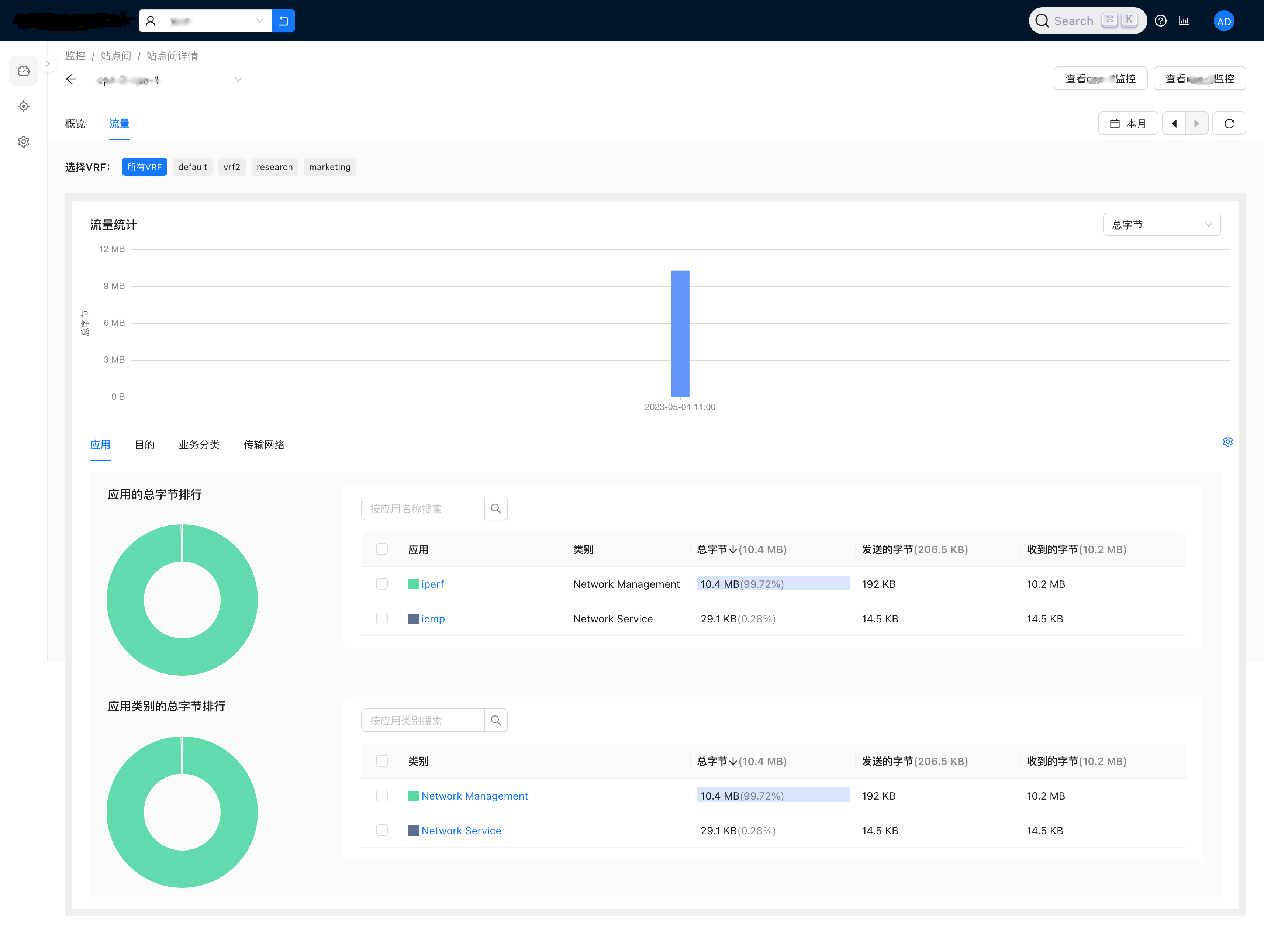This screenshot has height=952, width=1264.
Task: Open the 总字节 metric dropdown
Action: pos(1162,225)
